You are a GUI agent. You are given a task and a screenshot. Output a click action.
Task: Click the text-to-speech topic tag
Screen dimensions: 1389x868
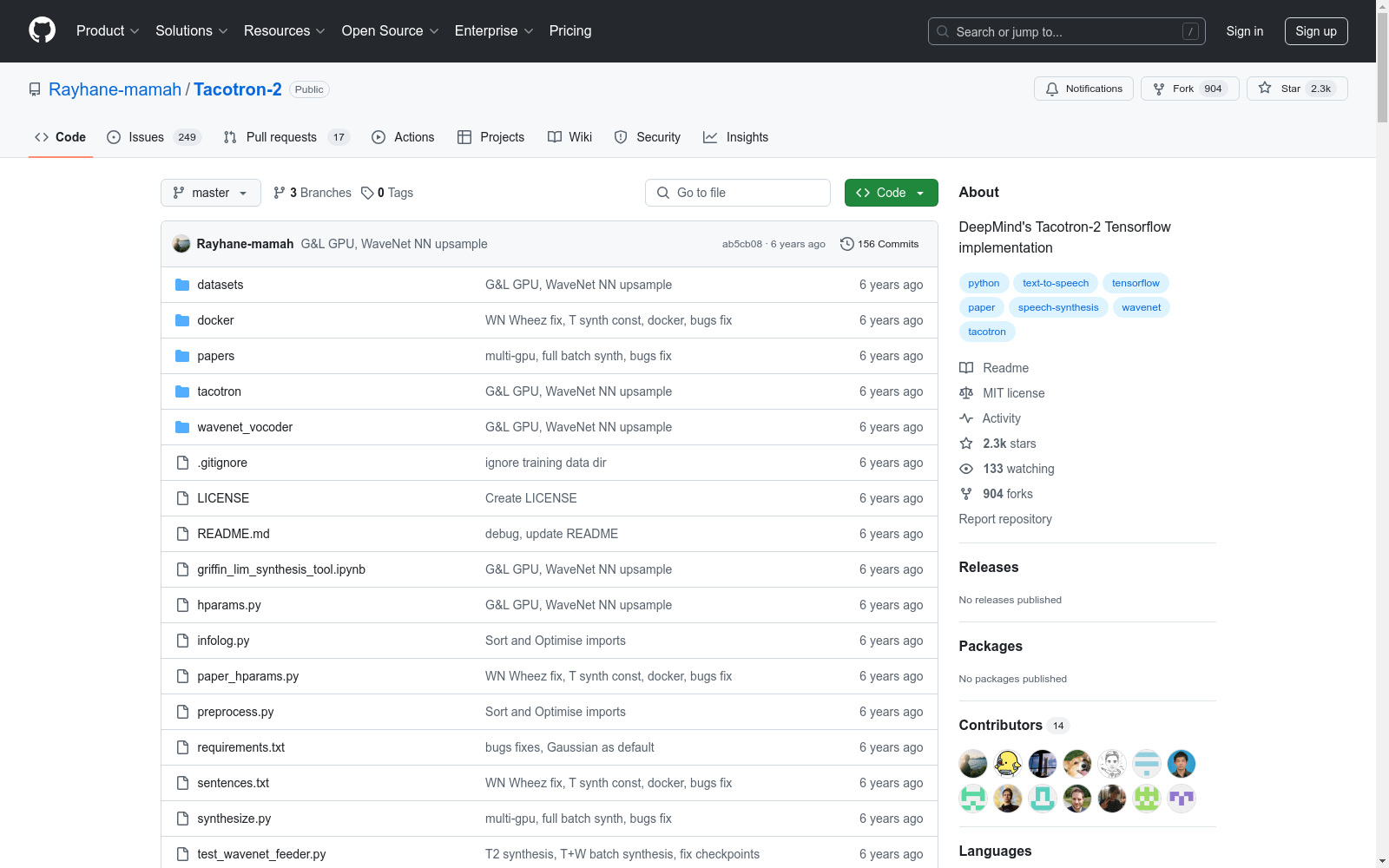1056,283
